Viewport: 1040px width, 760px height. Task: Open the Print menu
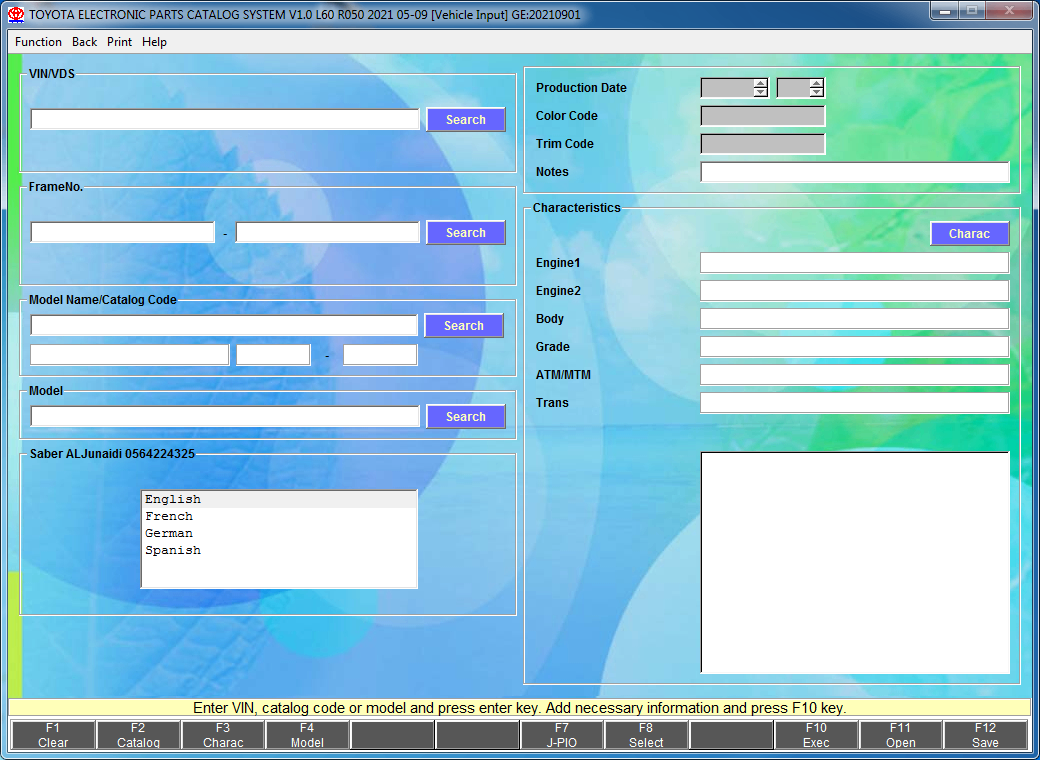pyautogui.click(x=119, y=42)
